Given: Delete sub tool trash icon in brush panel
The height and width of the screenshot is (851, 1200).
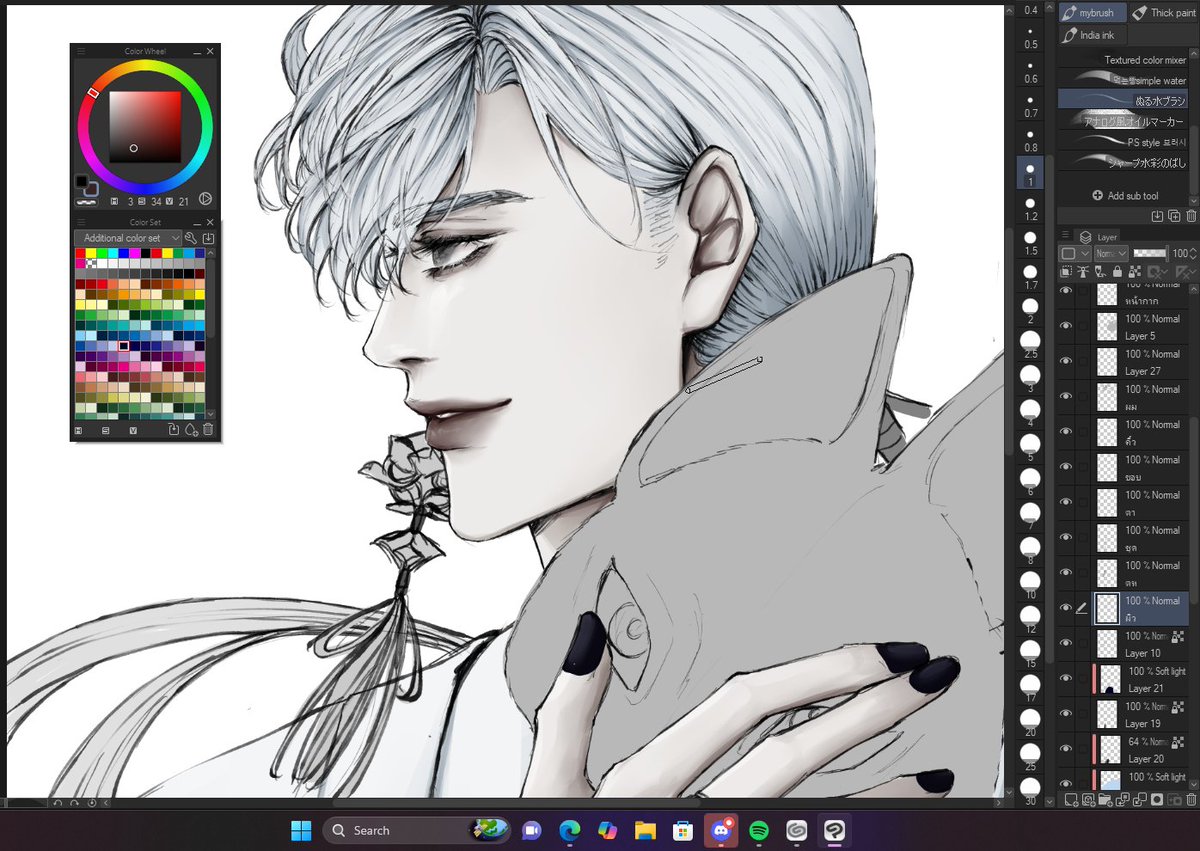Looking at the screenshot, I should 1190,215.
